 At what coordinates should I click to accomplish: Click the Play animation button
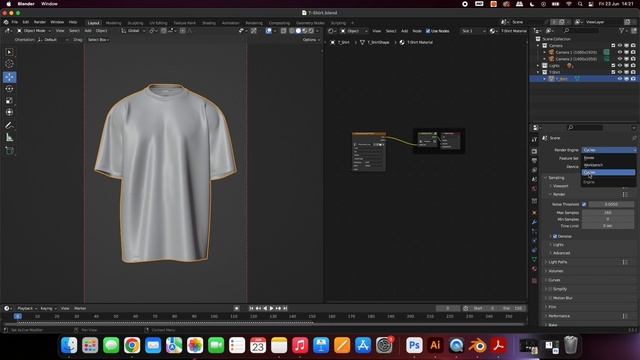coord(271,309)
